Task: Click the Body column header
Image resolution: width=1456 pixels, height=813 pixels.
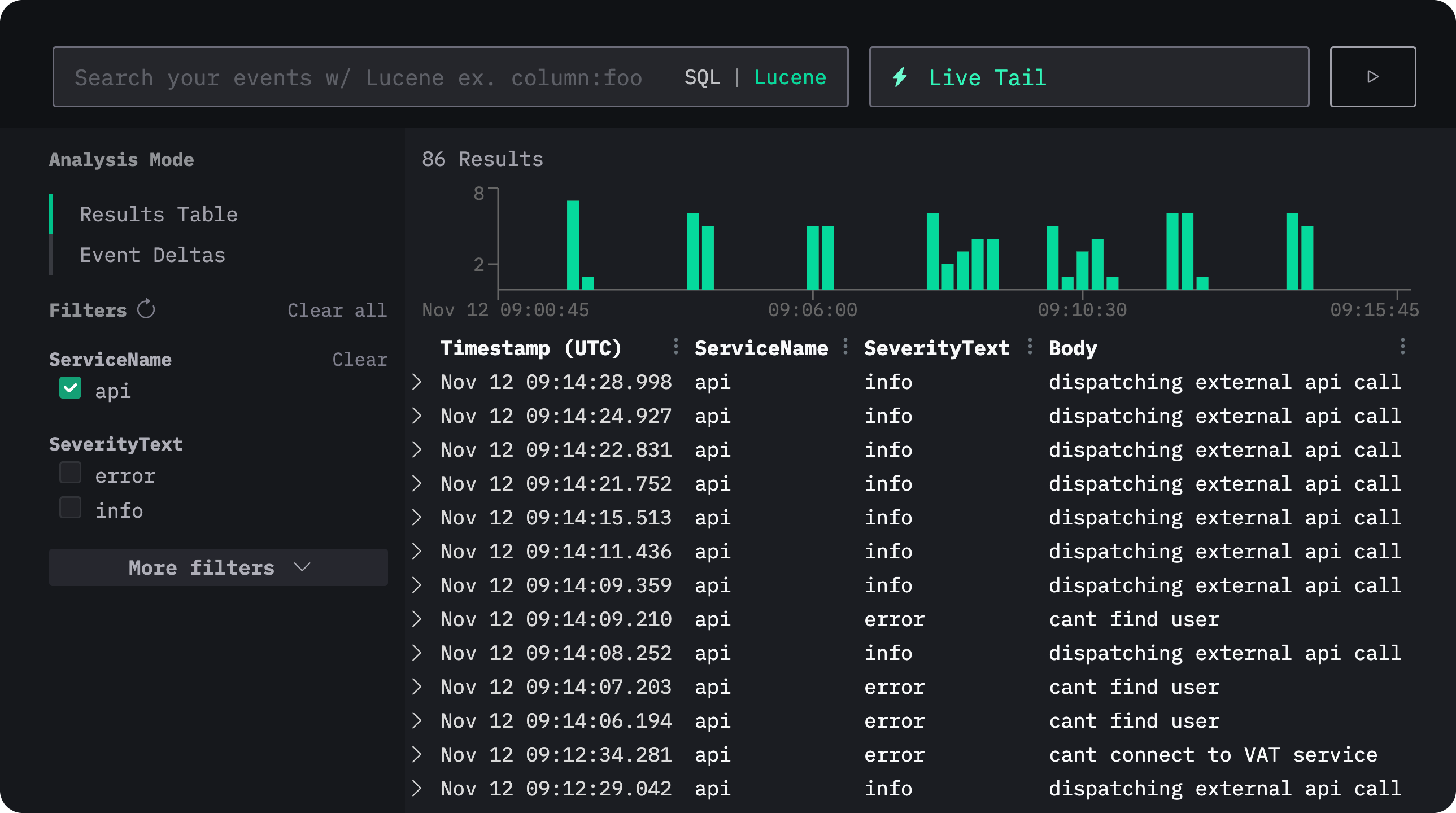Action: point(1073,348)
